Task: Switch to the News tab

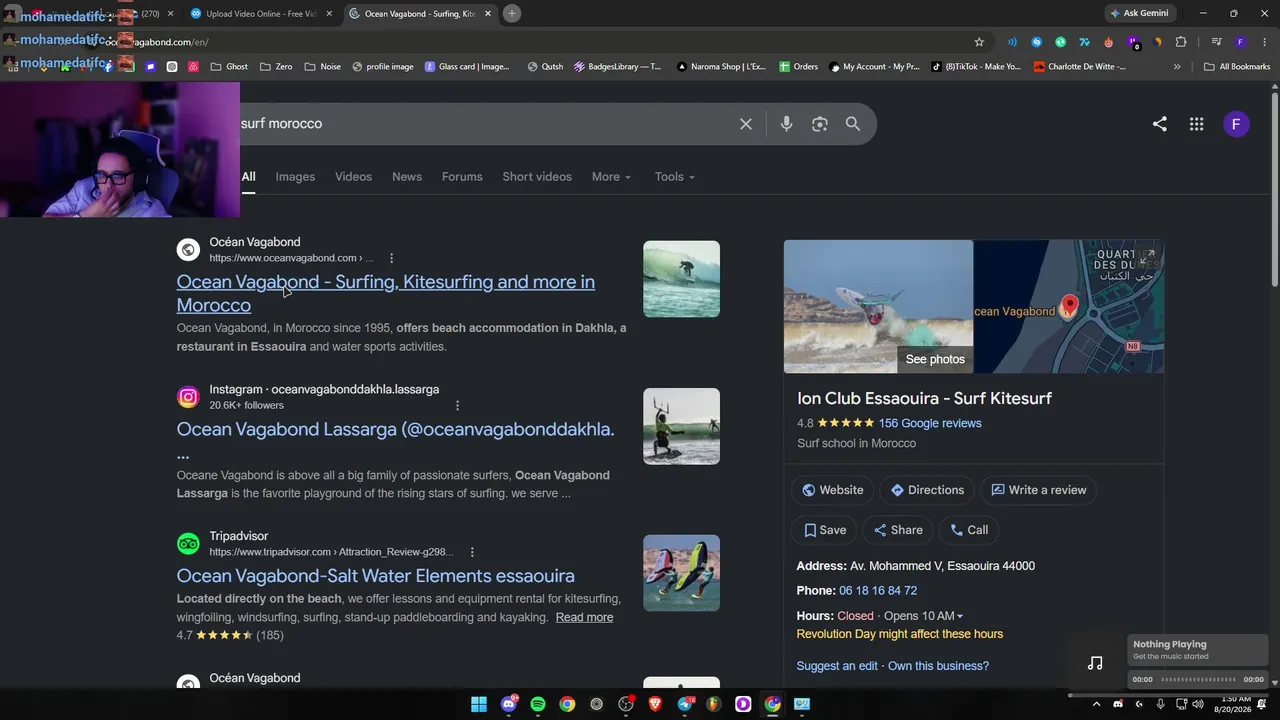Action: (407, 177)
